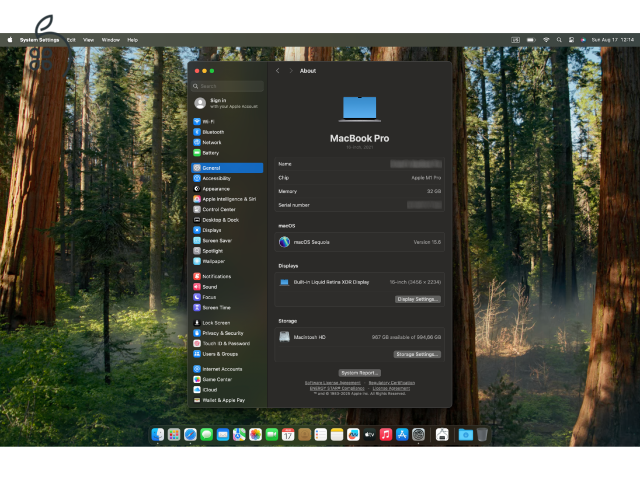Open Spotlight search from the menu bar
640x480 pixels.
(559, 40)
